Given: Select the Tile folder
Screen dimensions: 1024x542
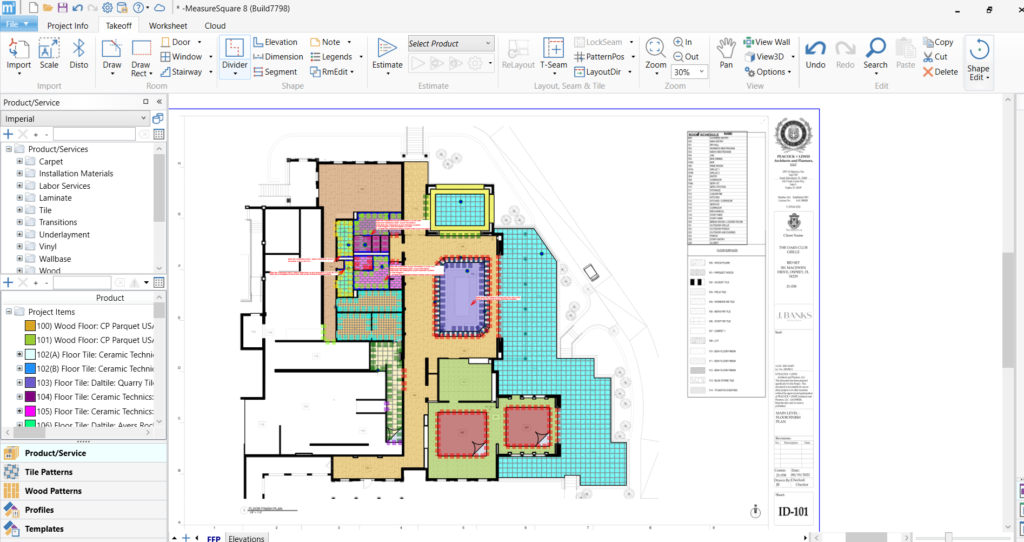Looking at the screenshot, I should tap(45, 210).
